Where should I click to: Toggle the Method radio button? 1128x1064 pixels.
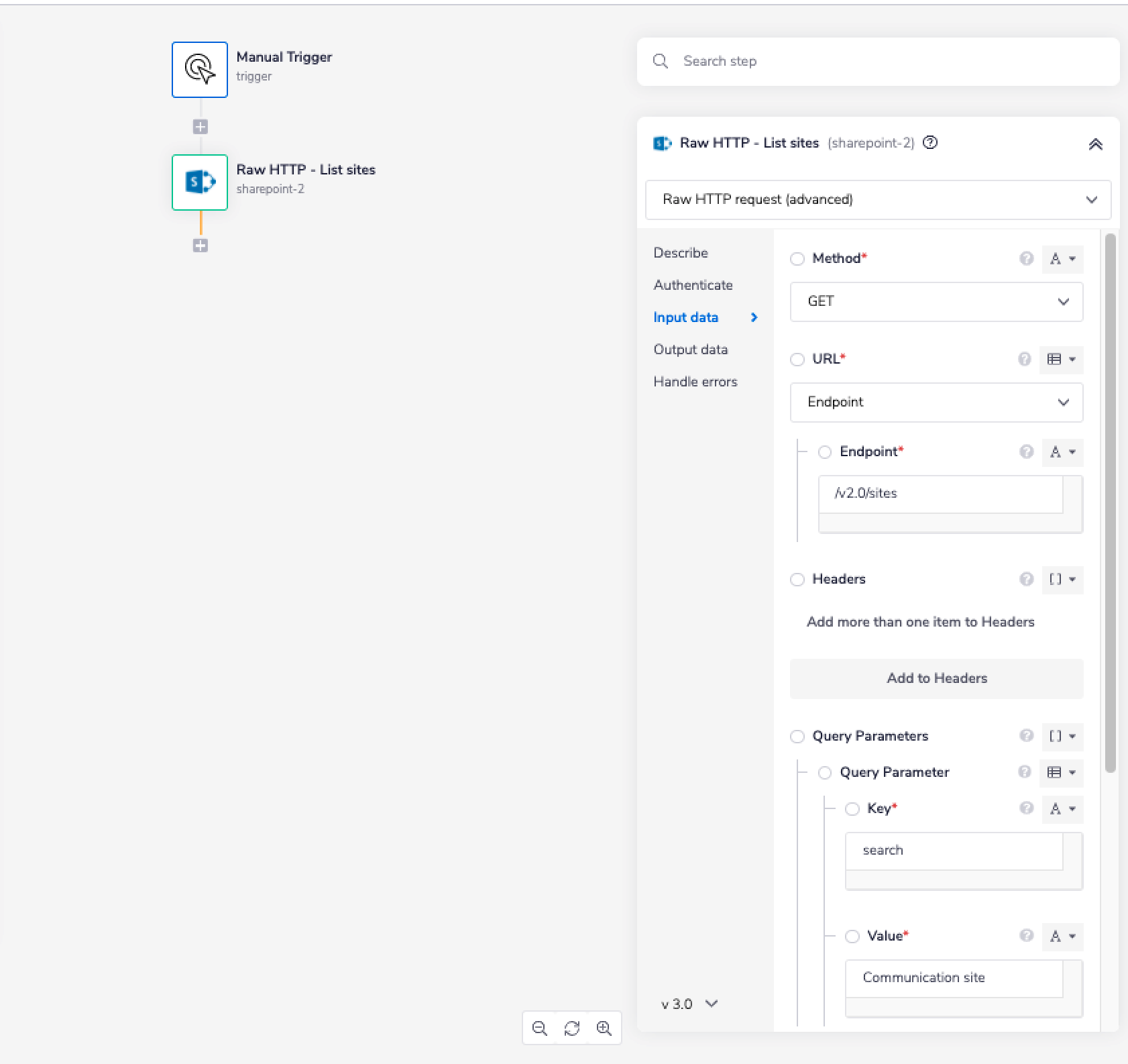[797, 259]
